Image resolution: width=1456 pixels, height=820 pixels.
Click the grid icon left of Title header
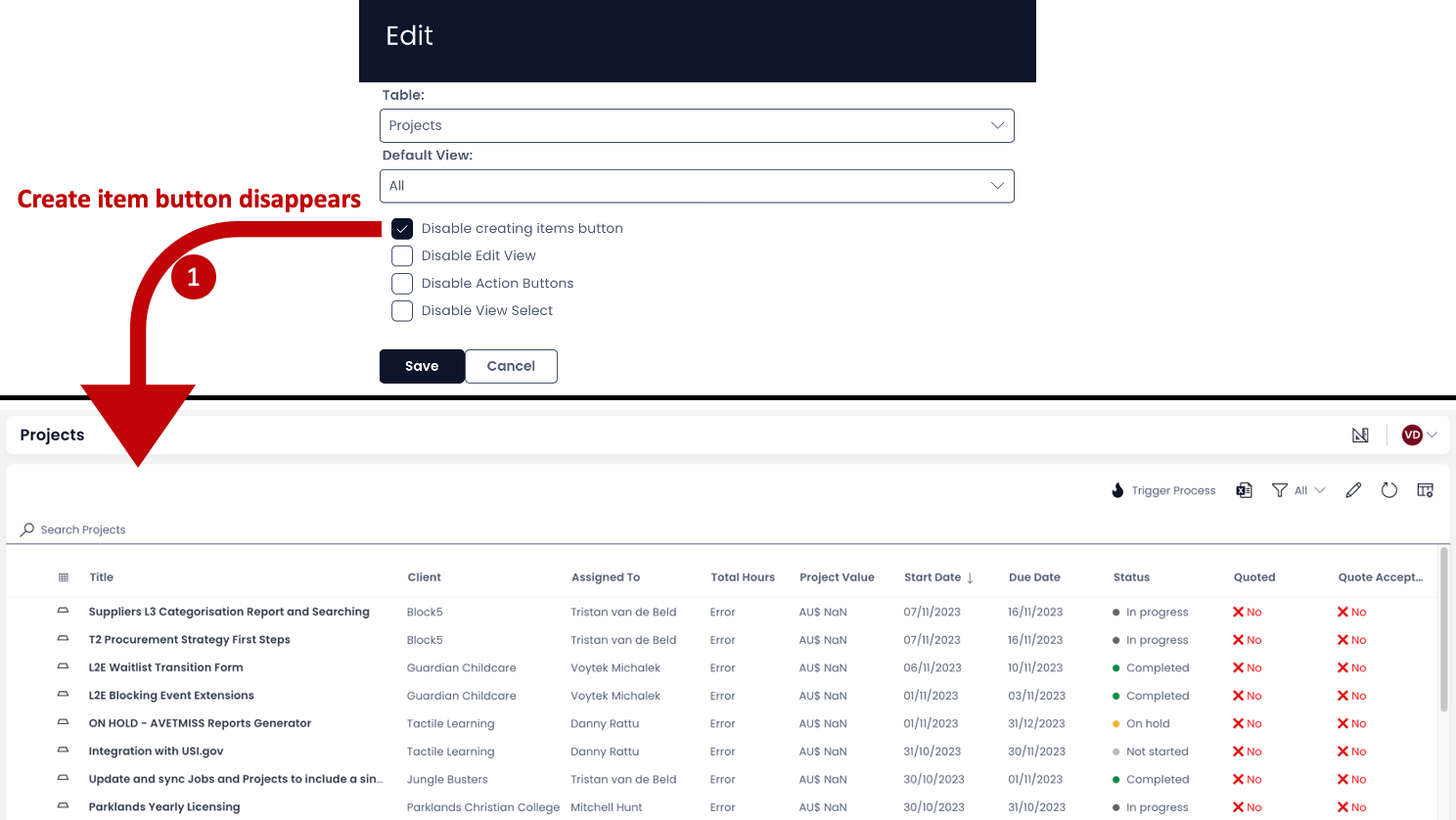tap(64, 577)
